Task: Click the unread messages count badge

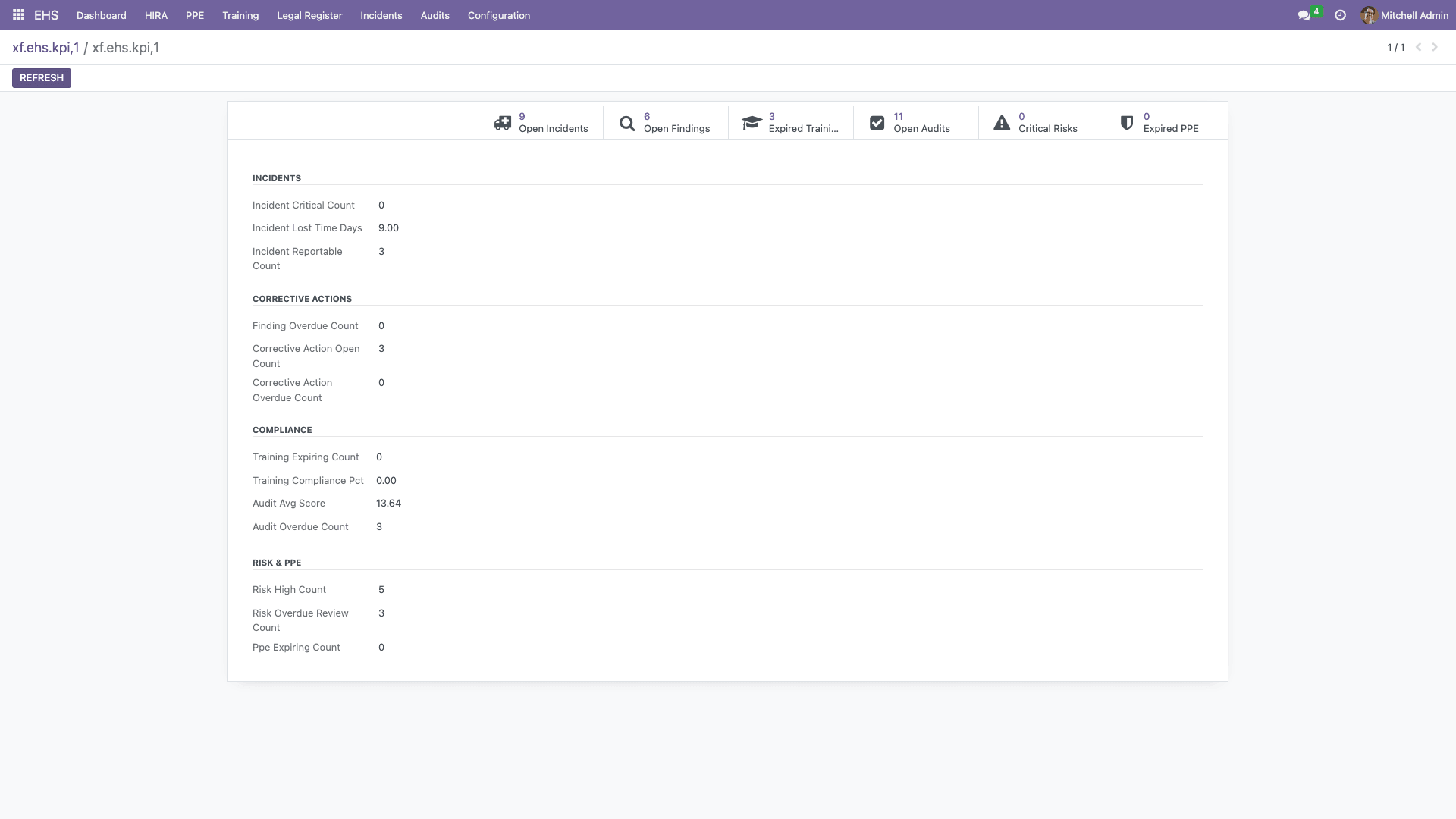Action: 1316,11
